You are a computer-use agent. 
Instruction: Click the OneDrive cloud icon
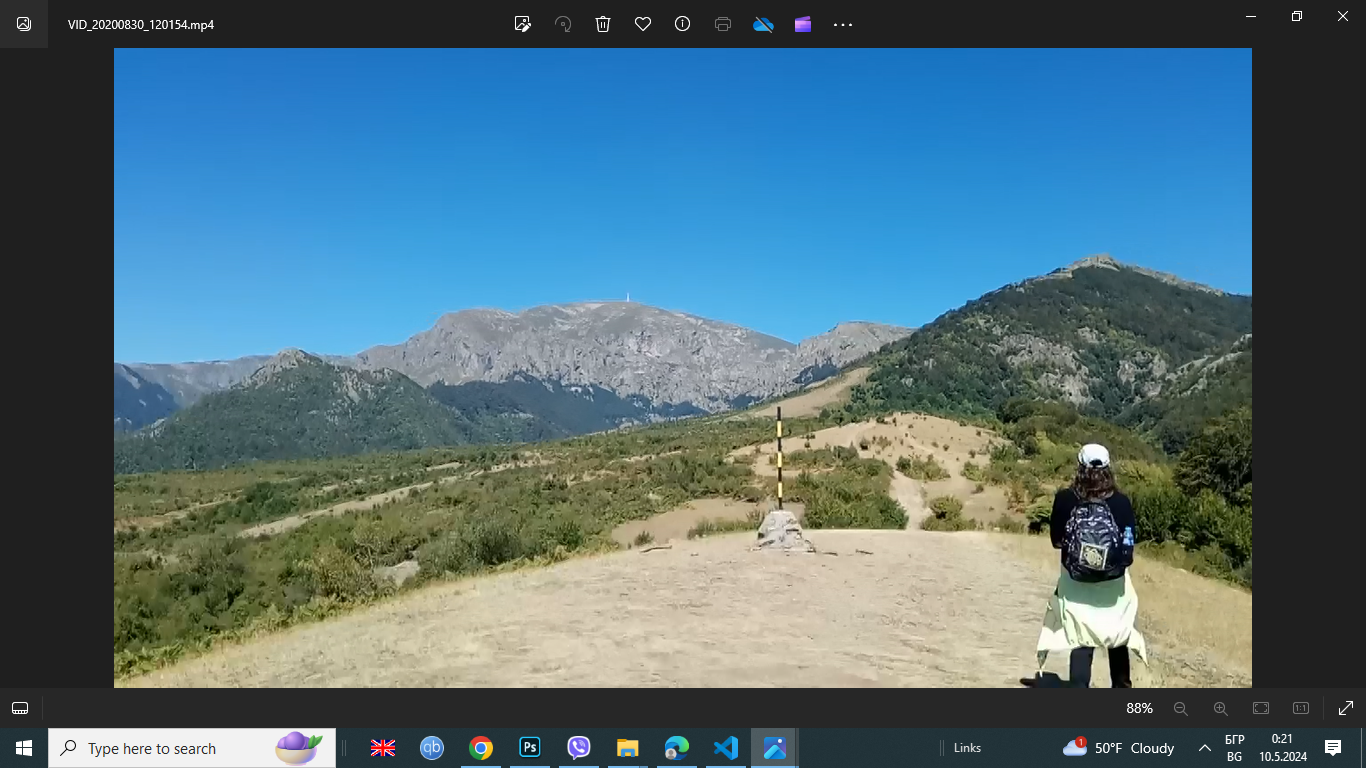tap(763, 24)
